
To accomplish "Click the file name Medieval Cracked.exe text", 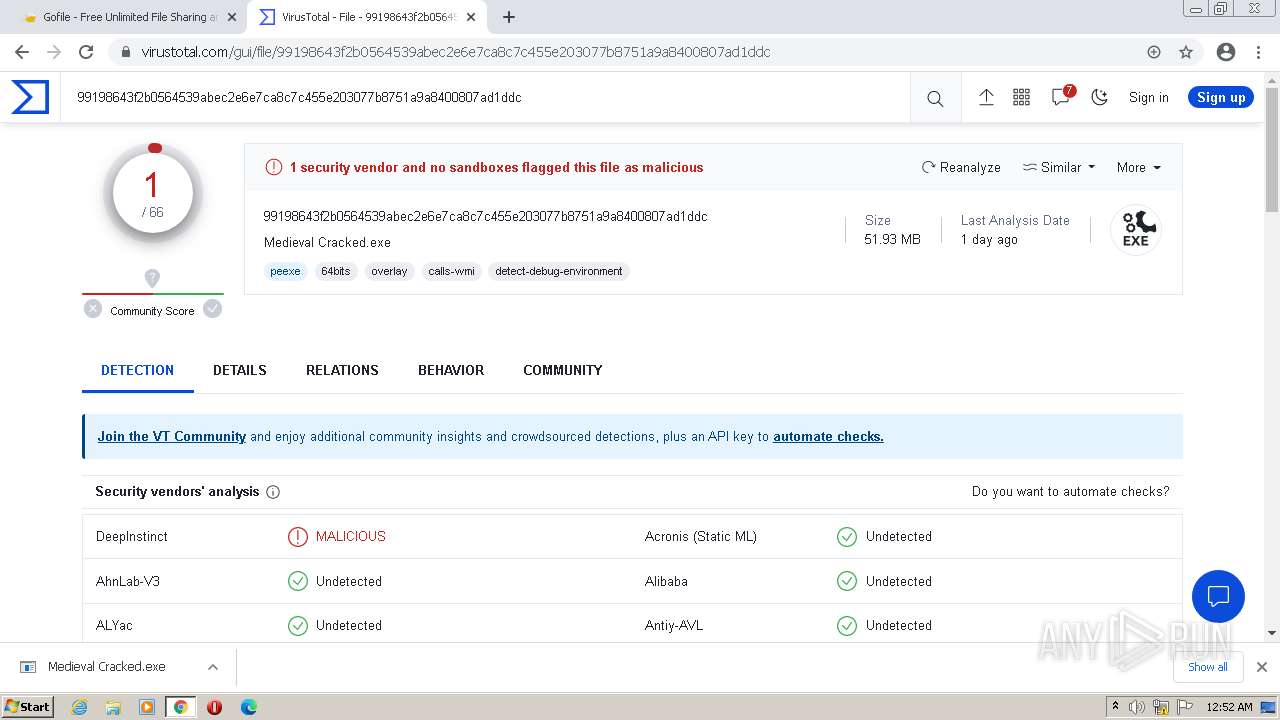I will (327, 242).
